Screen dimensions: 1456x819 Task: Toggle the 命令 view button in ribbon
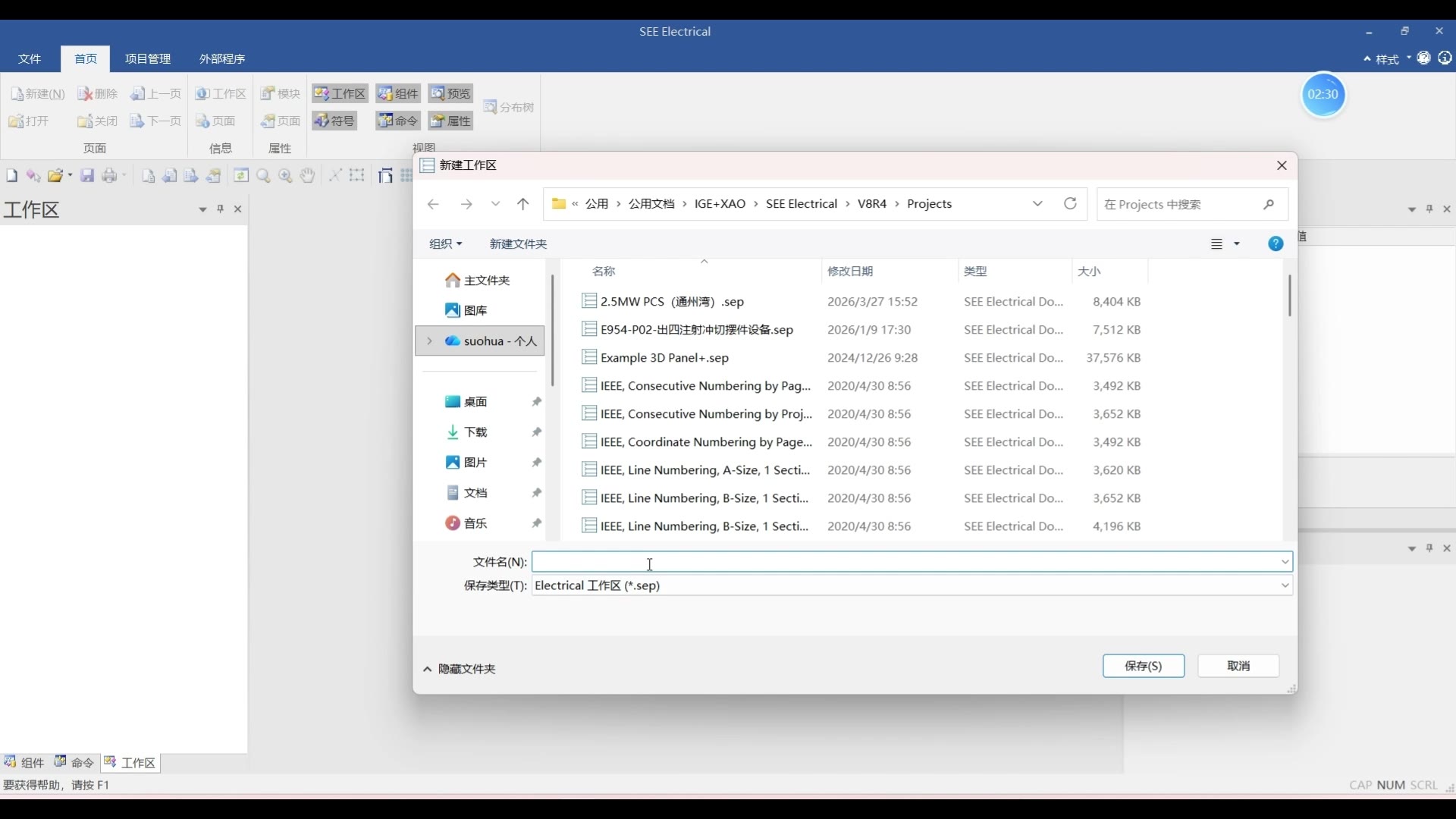(398, 121)
